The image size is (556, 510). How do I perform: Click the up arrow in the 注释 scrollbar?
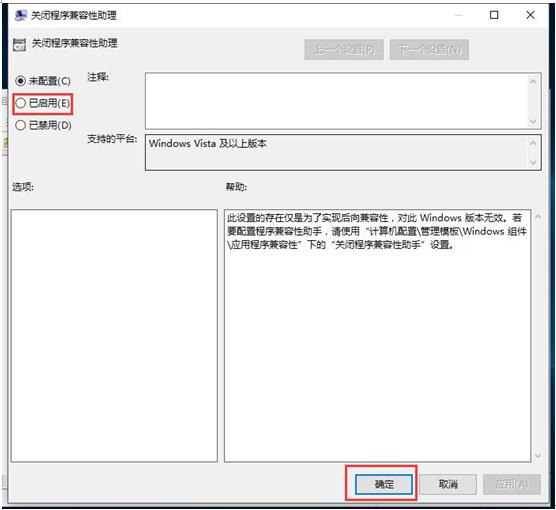533,82
